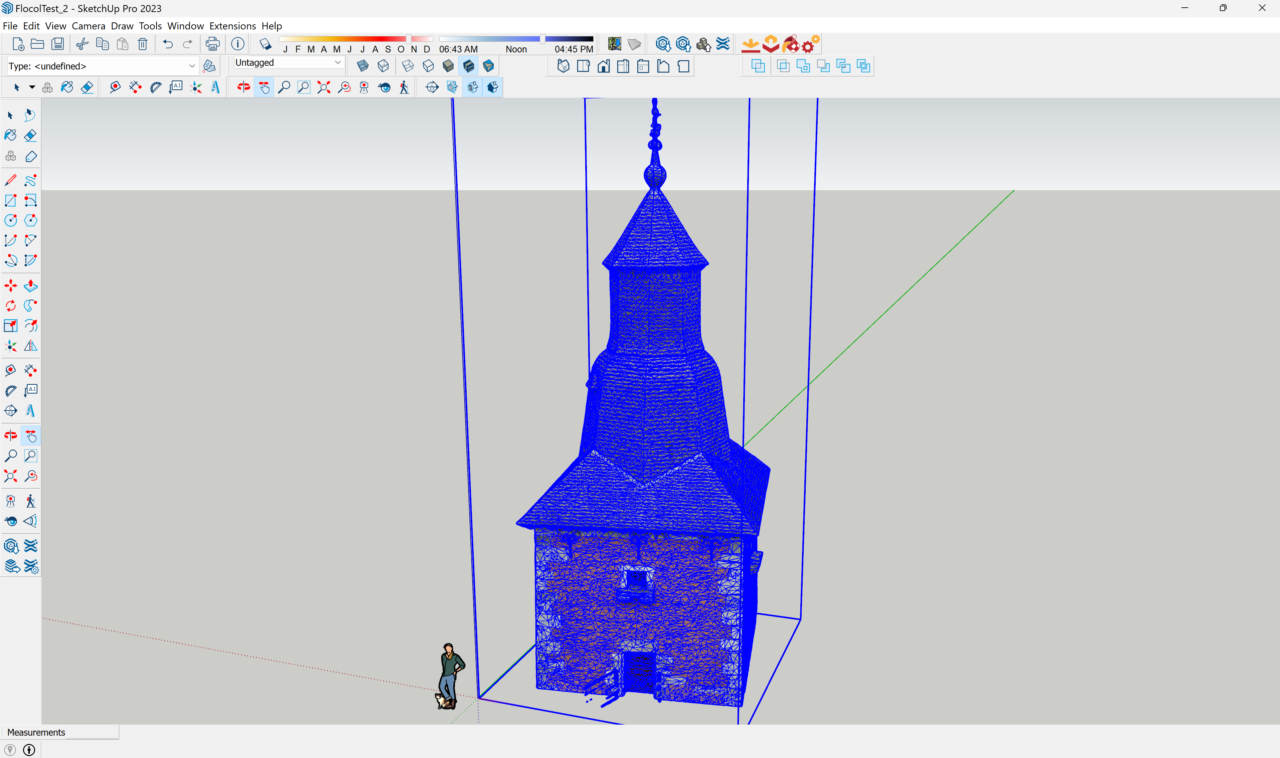The width and height of the screenshot is (1280, 758).
Task: Activate the Move tool
Action: 10,286
